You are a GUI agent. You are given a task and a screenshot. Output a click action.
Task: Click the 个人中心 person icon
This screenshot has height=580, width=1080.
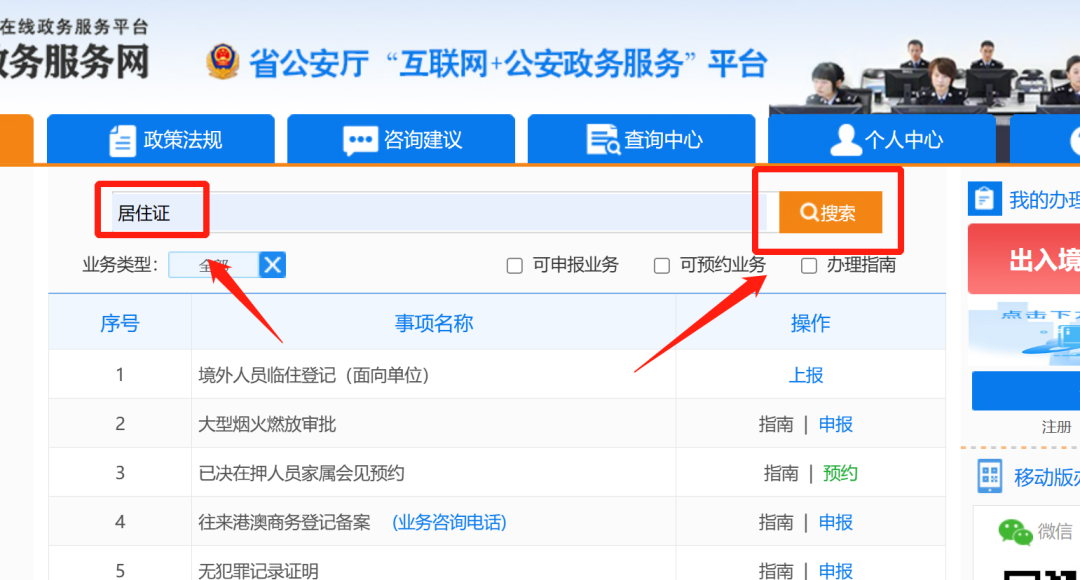(x=845, y=140)
